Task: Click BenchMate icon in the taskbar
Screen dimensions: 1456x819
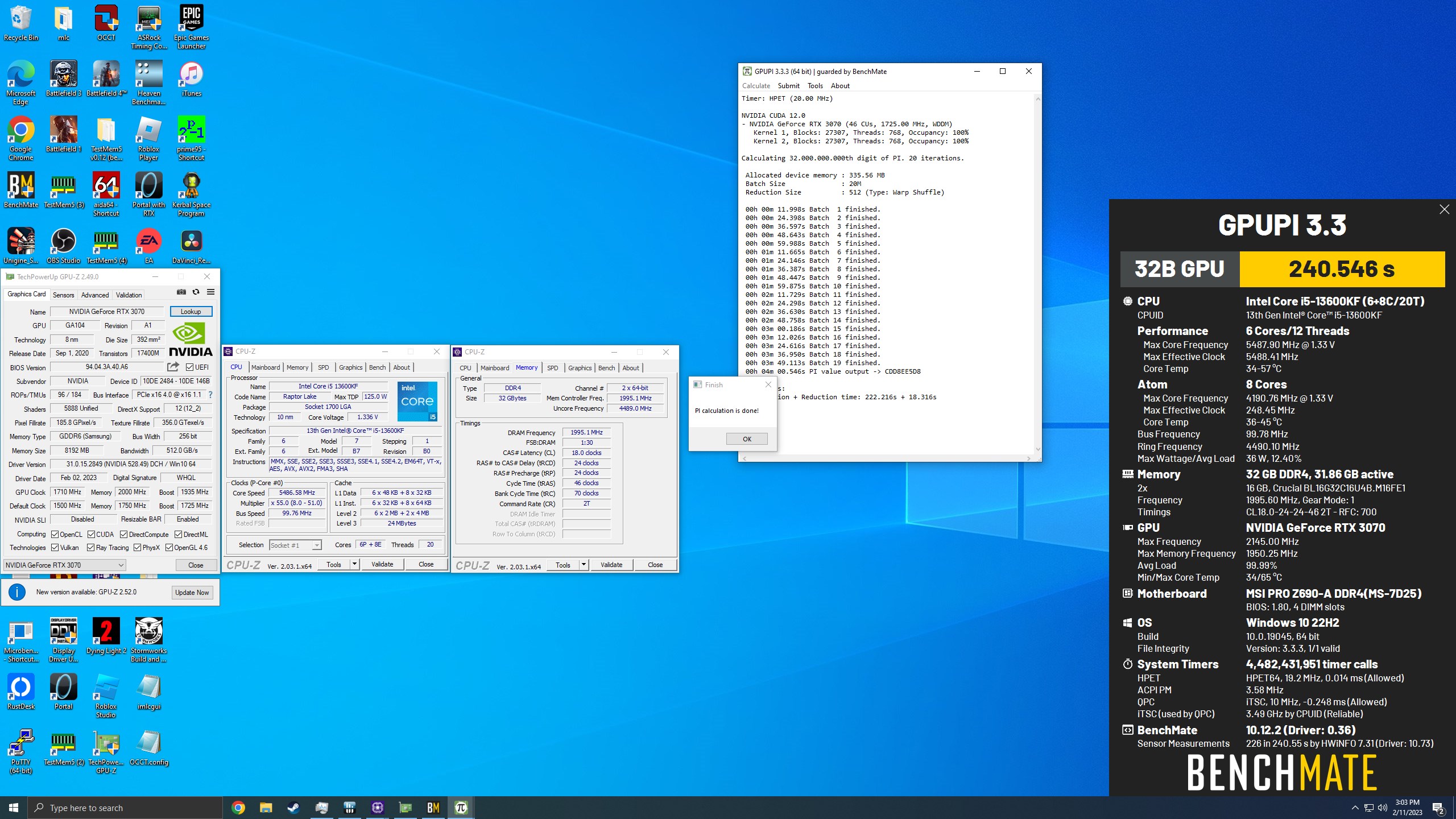Action: (x=433, y=808)
